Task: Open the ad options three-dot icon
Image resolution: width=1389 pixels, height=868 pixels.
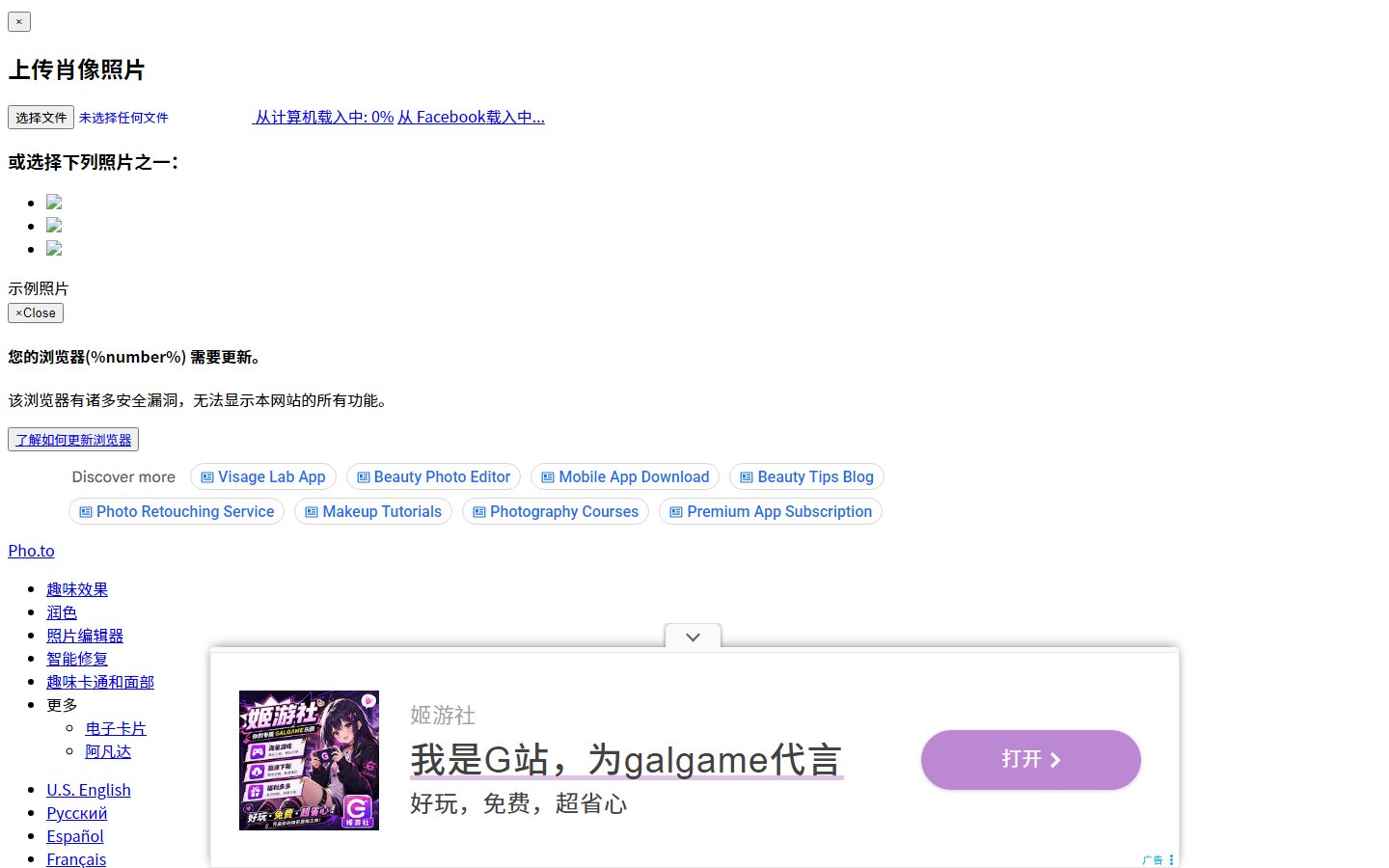Action: [1171, 859]
